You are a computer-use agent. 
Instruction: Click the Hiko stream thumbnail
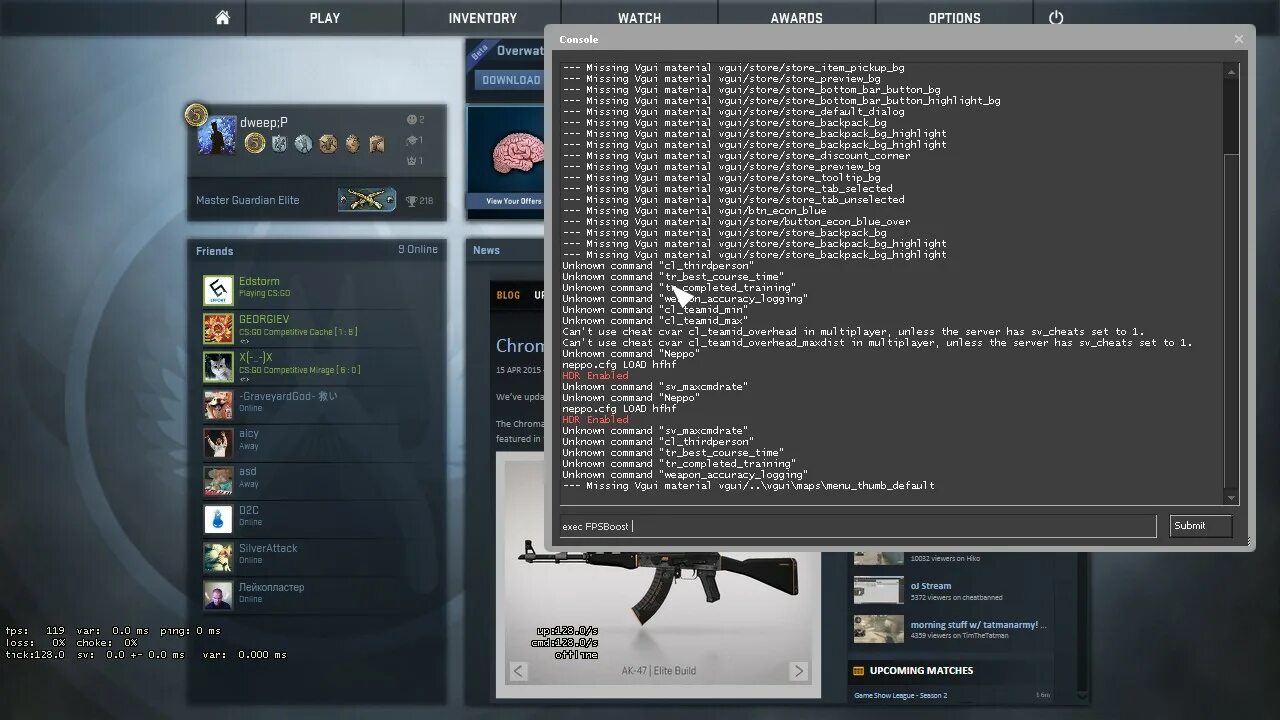tap(878, 556)
